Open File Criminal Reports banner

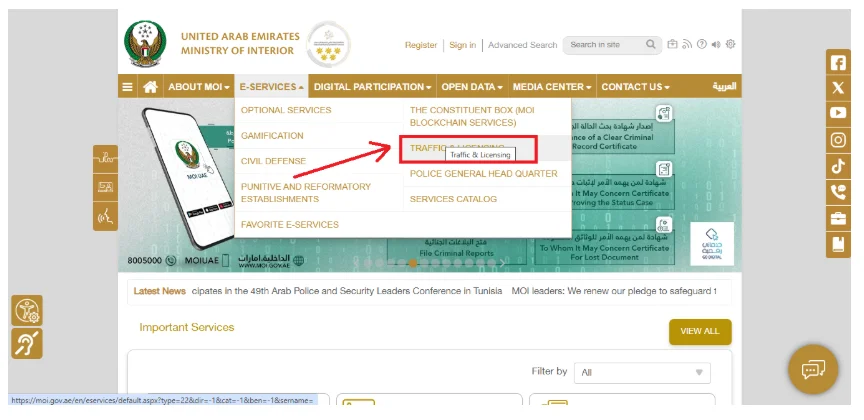click(456, 249)
